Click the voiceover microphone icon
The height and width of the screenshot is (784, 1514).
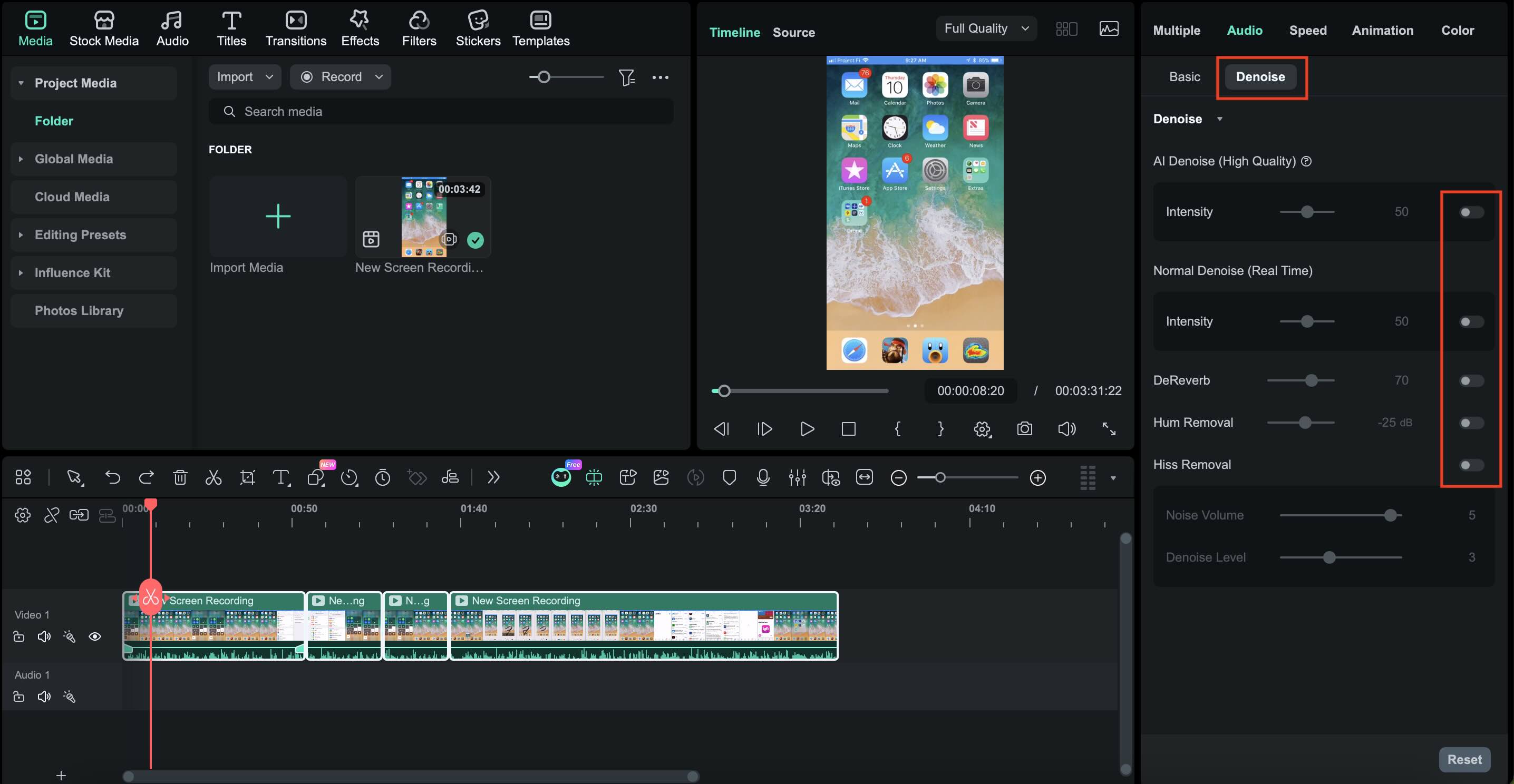tap(763, 477)
